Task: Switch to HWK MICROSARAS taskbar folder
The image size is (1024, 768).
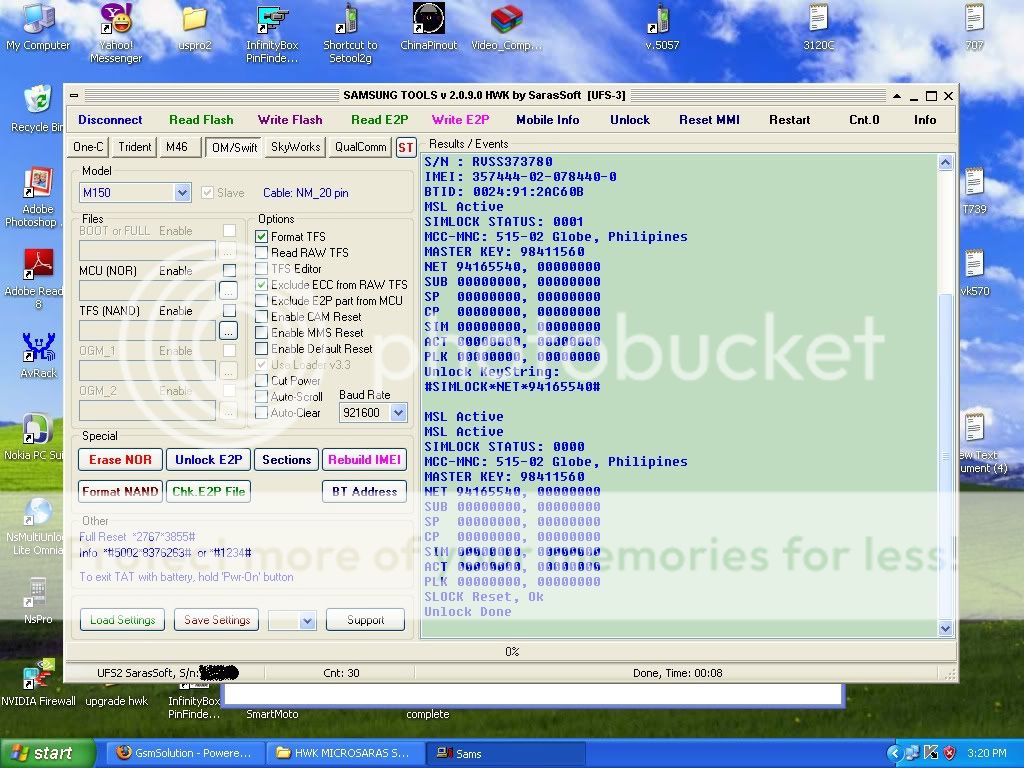Action: point(345,754)
